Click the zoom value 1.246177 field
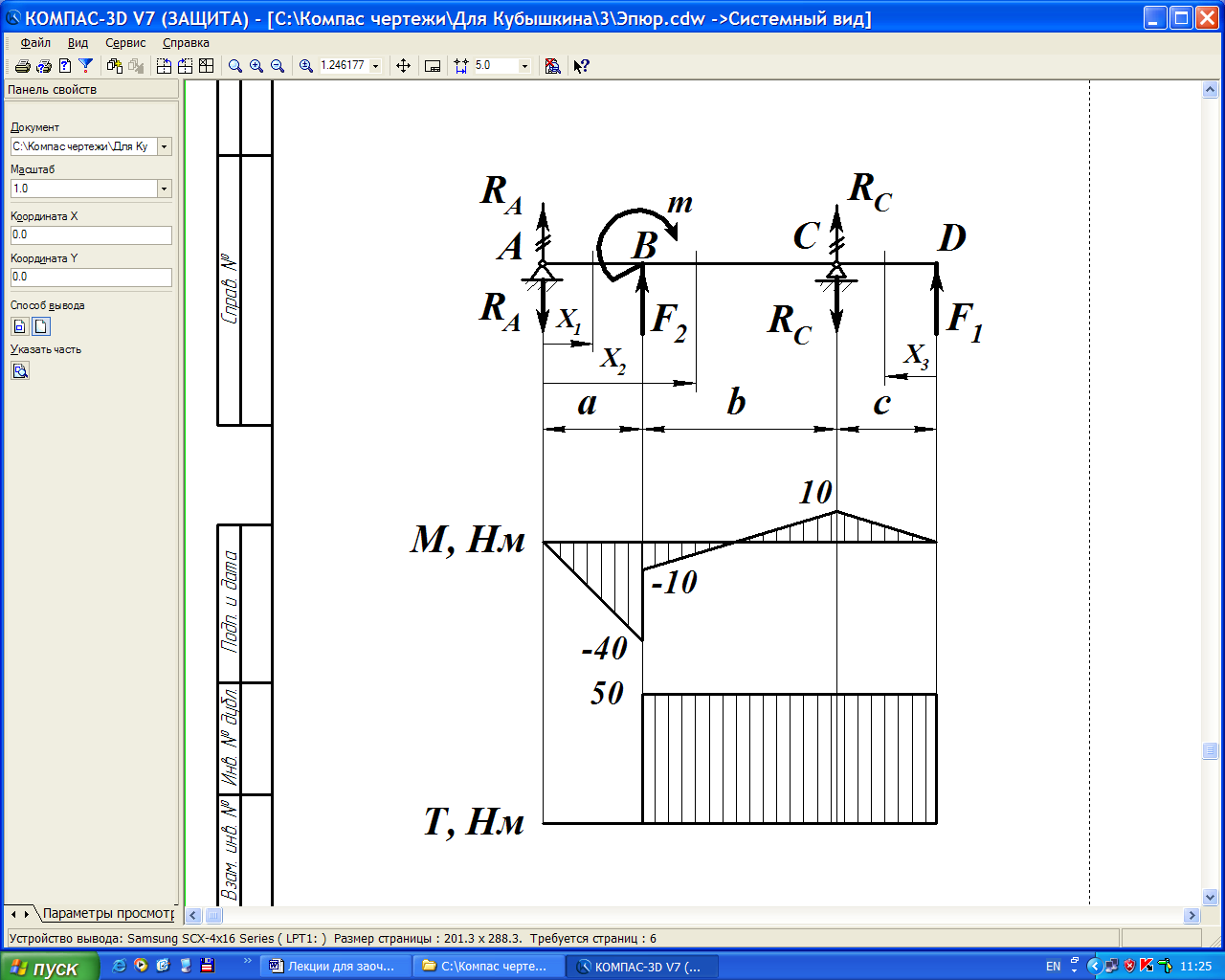The width and height of the screenshot is (1225, 980). coord(343,66)
